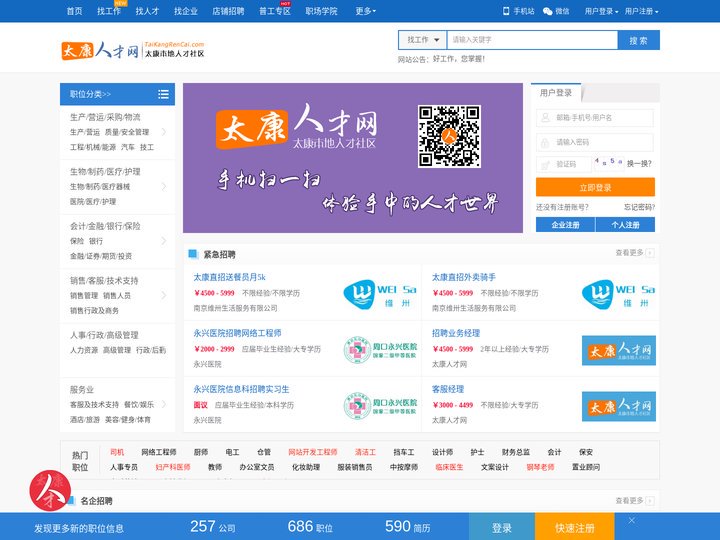This screenshot has width=720, height=540.
Task: Click 快速注册 in the bottom bar
Action: (x=574, y=527)
